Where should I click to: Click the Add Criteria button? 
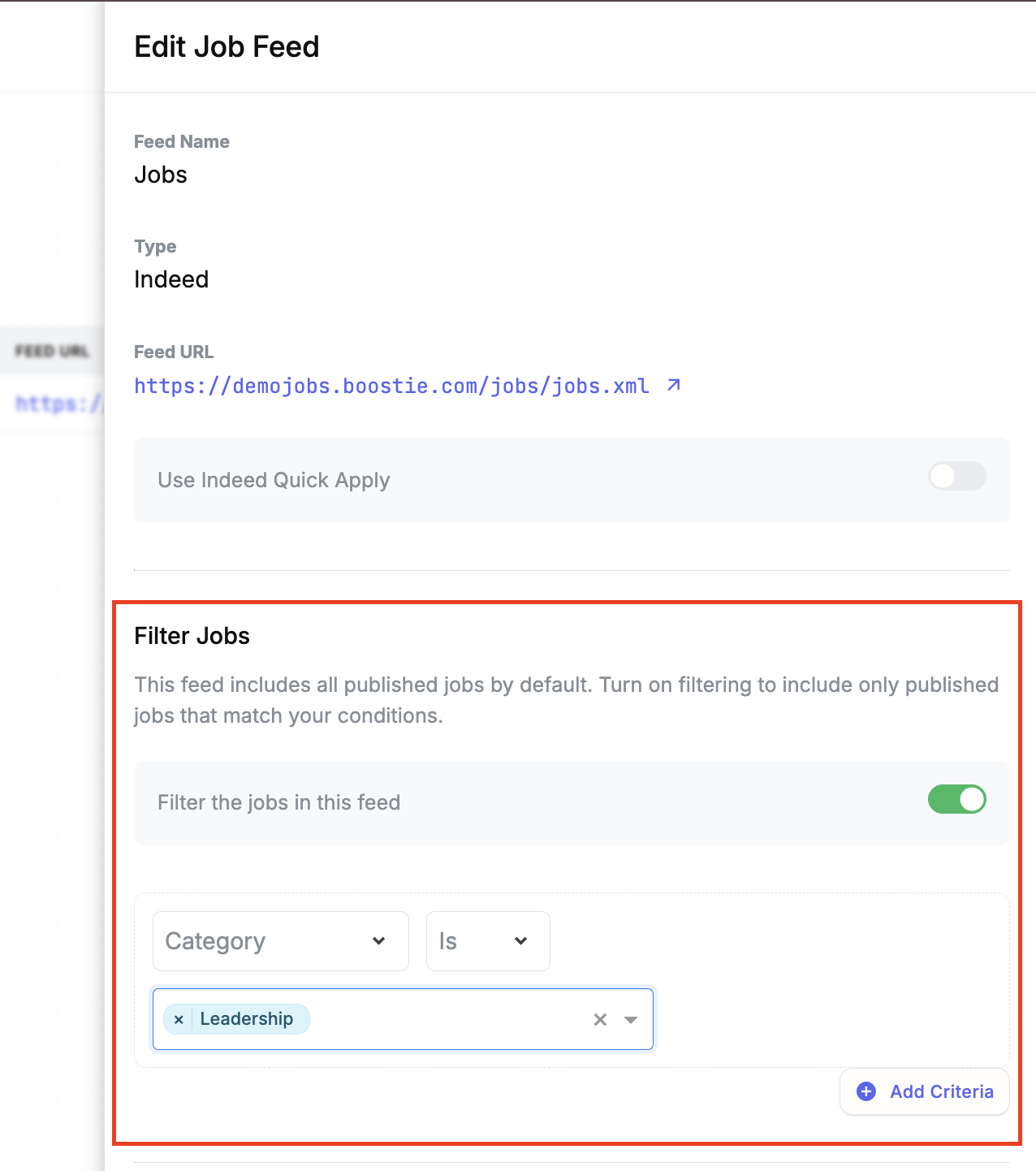tap(925, 1091)
